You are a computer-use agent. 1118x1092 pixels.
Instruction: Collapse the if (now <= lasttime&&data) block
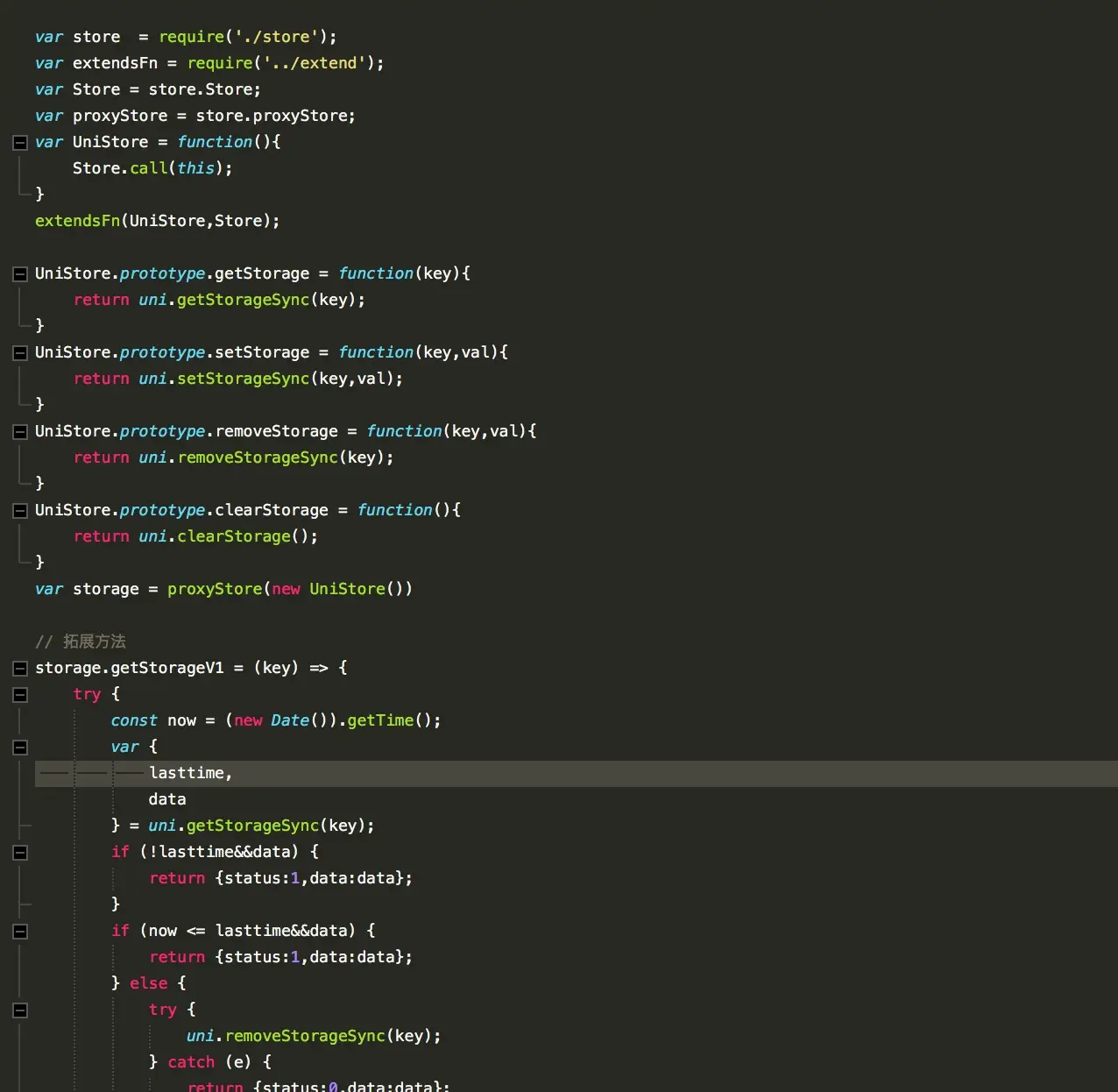pos(20,932)
